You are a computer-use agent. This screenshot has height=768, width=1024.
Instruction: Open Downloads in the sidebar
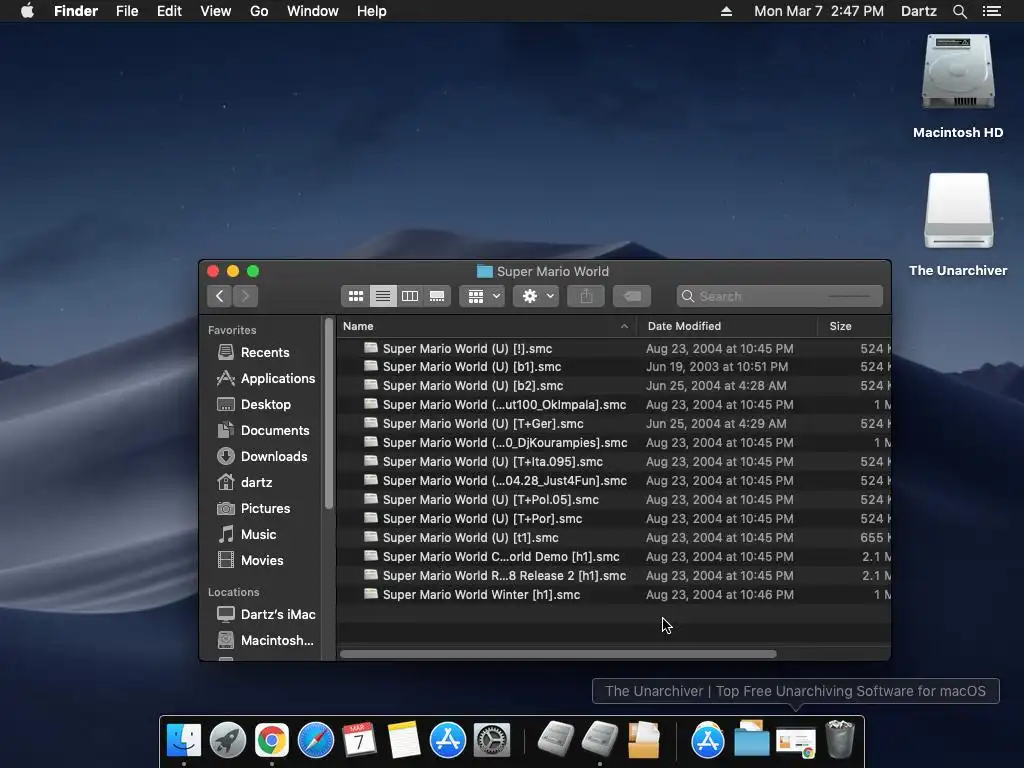pyautogui.click(x=261, y=456)
